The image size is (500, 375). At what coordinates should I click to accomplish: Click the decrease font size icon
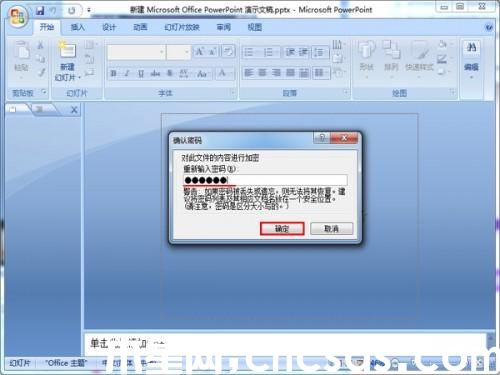pos(213,52)
